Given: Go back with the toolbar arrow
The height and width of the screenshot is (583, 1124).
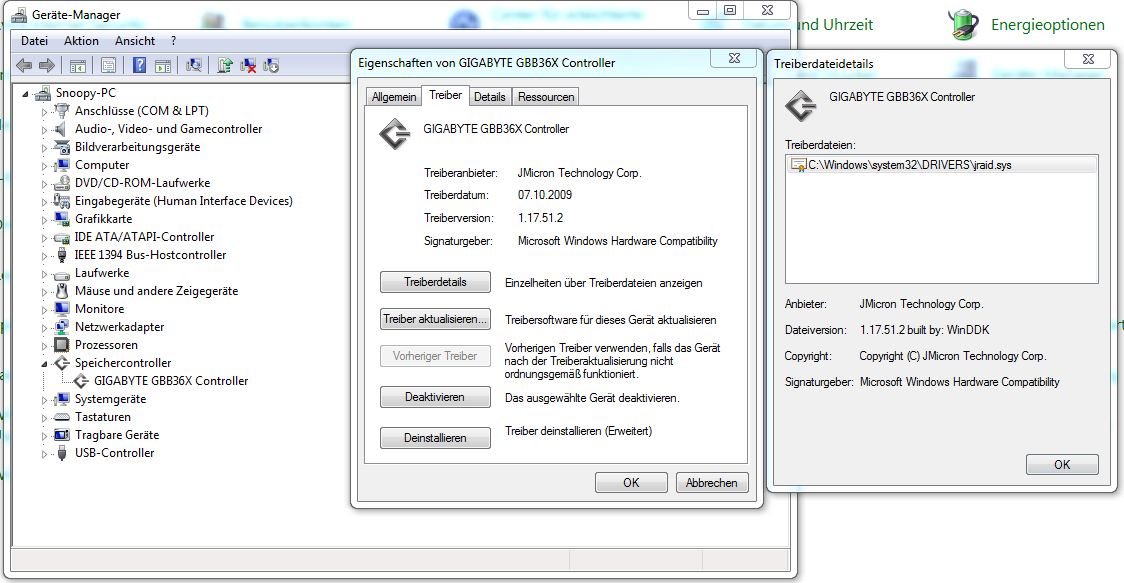Looking at the screenshot, I should [24, 66].
